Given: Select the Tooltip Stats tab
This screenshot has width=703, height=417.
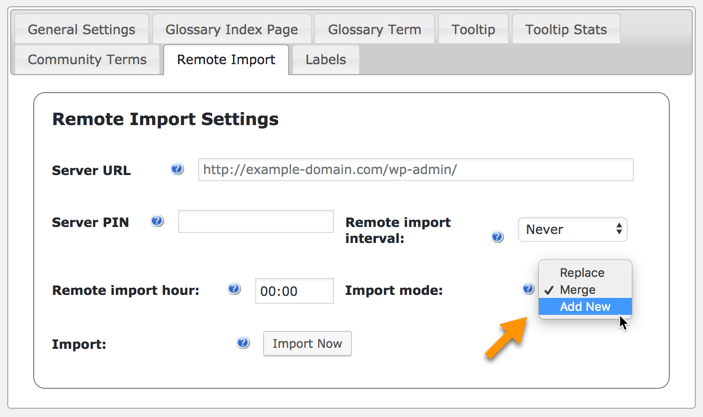Looking at the screenshot, I should 566,29.
